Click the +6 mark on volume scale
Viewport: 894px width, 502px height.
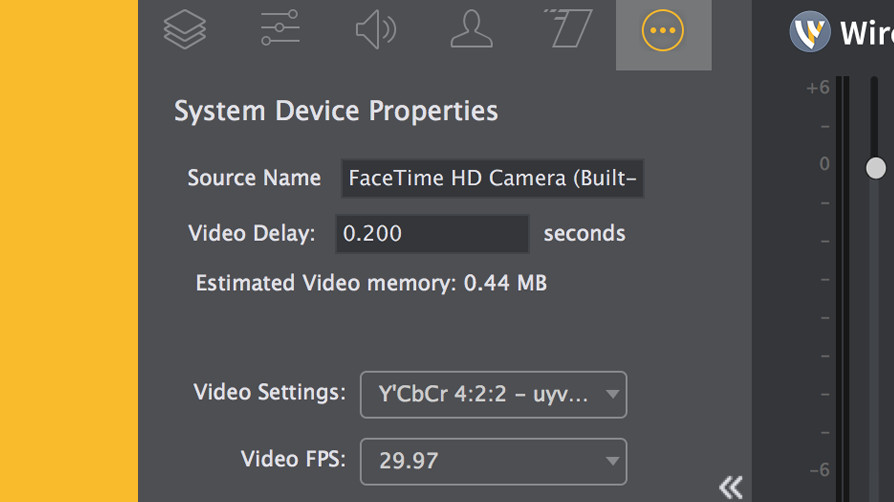818,88
